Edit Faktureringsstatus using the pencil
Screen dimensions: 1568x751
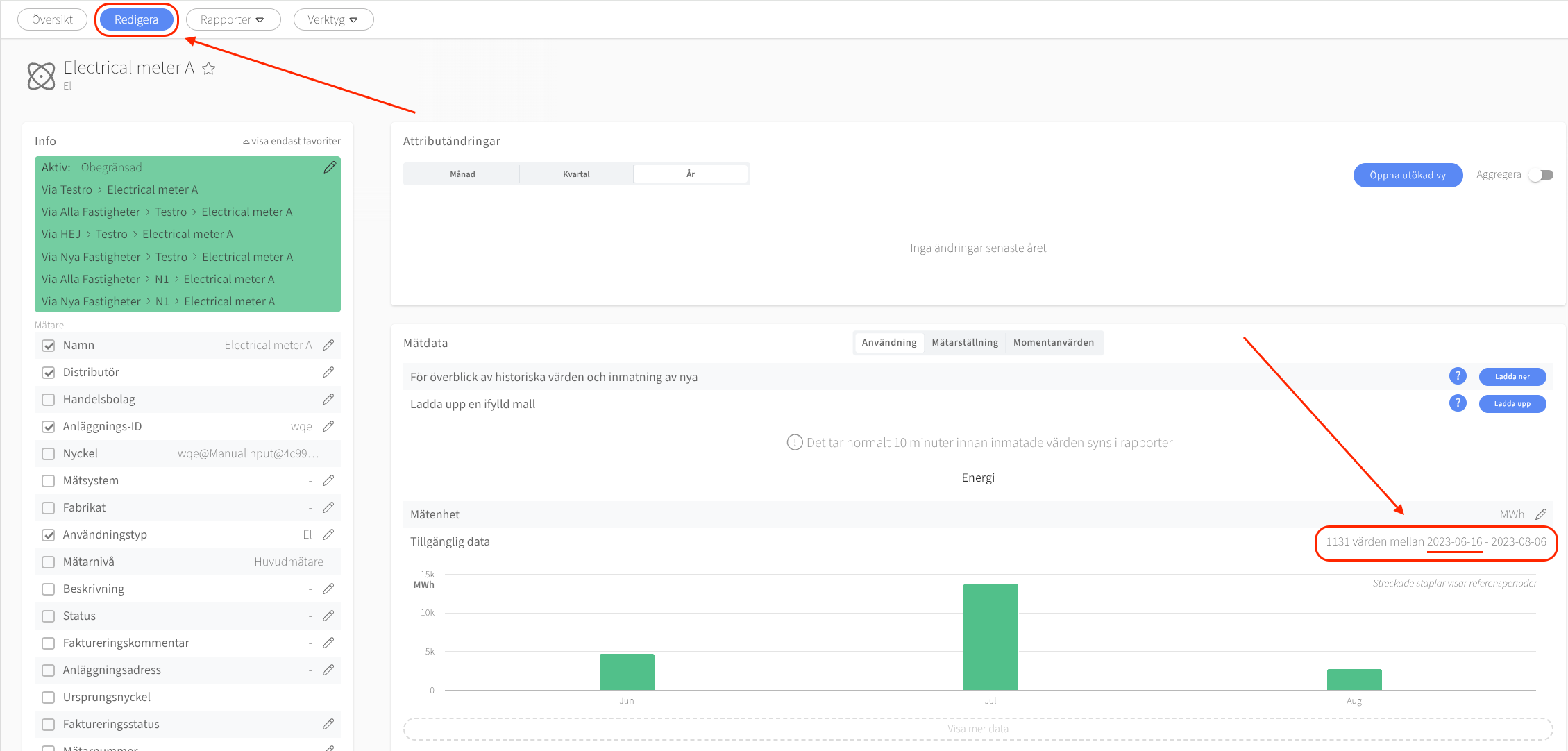coord(328,724)
